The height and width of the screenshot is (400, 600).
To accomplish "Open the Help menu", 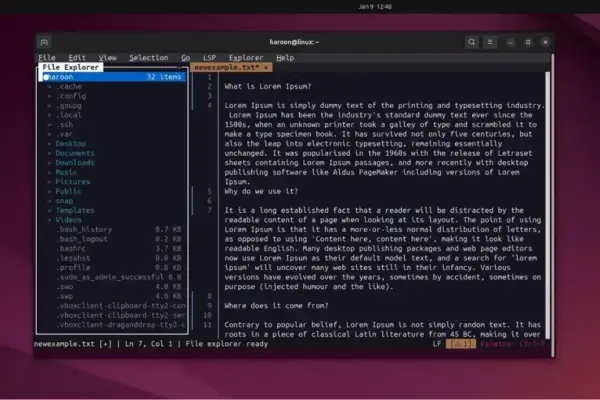I will [x=285, y=58].
